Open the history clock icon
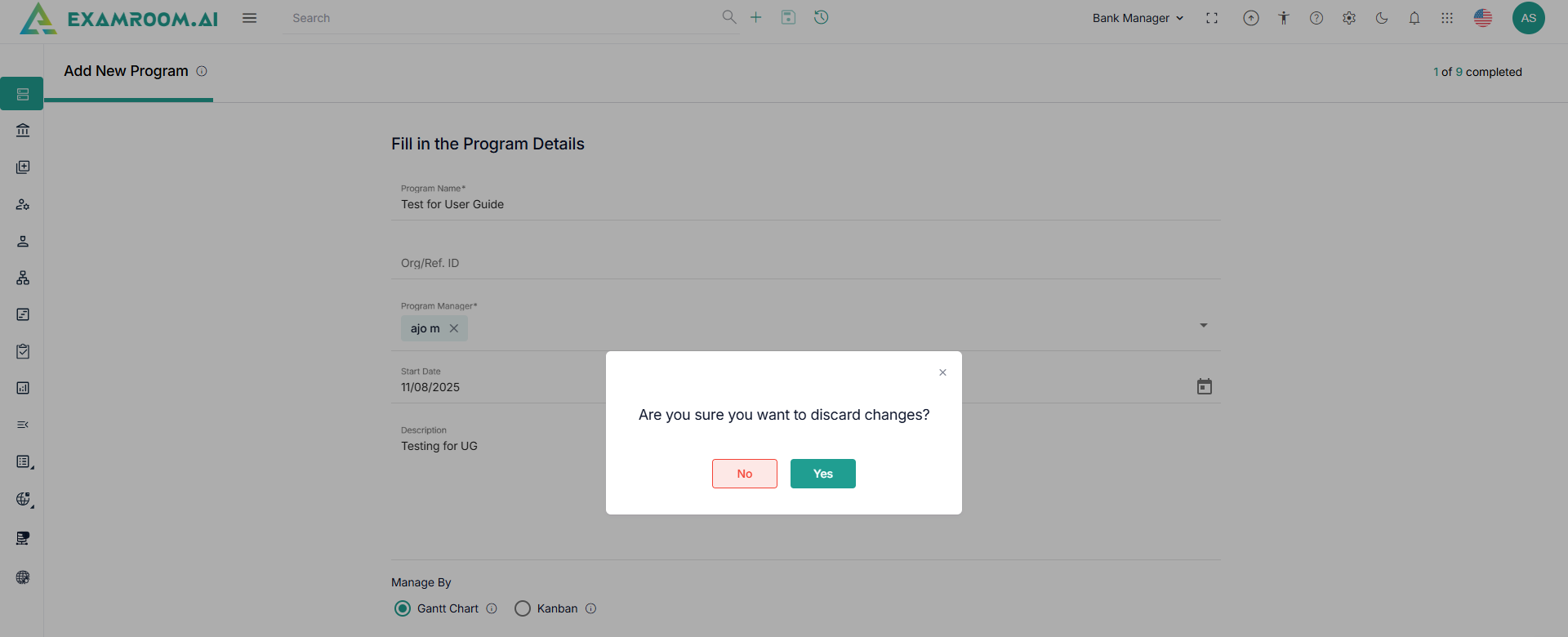This screenshot has height=637, width=1568. (x=822, y=17)
